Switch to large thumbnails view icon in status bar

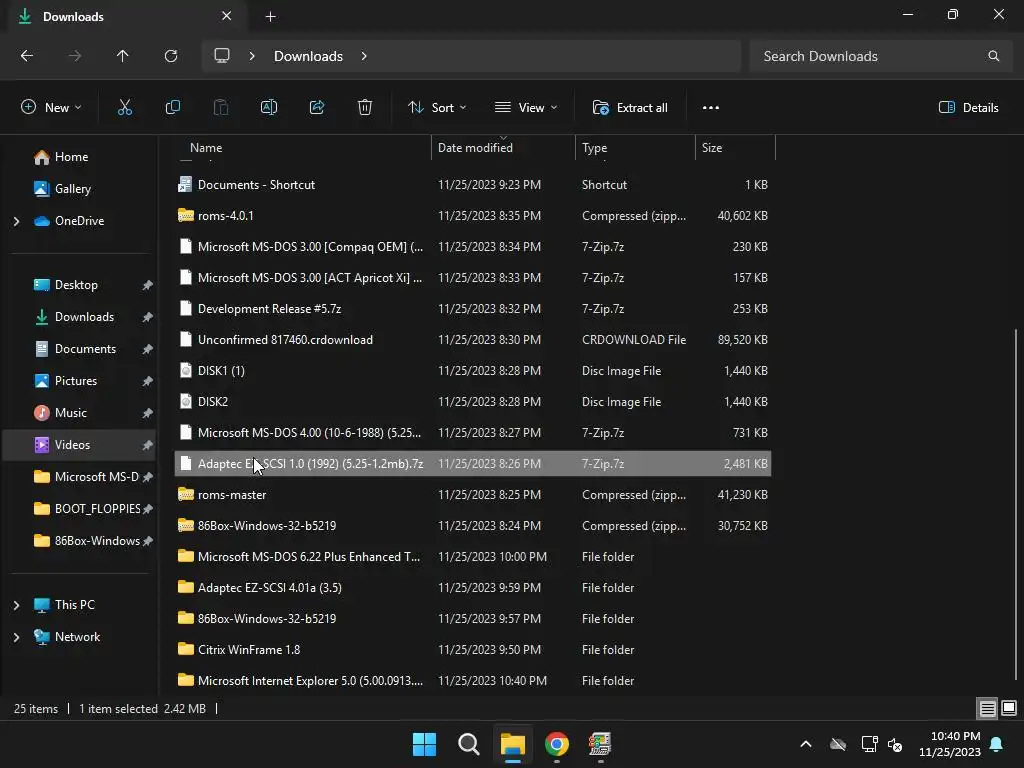click(x=1009, y=709)
